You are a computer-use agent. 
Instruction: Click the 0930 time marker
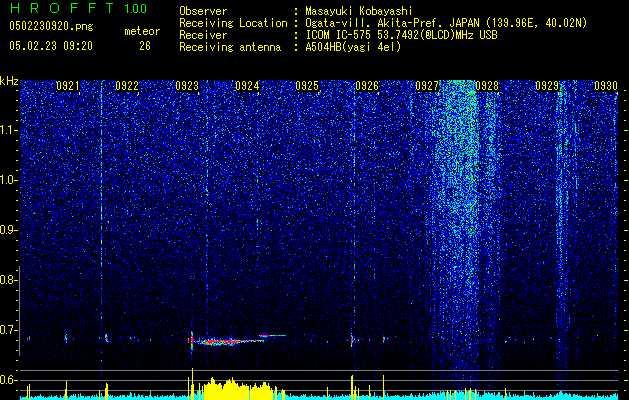tap(606, 86)
